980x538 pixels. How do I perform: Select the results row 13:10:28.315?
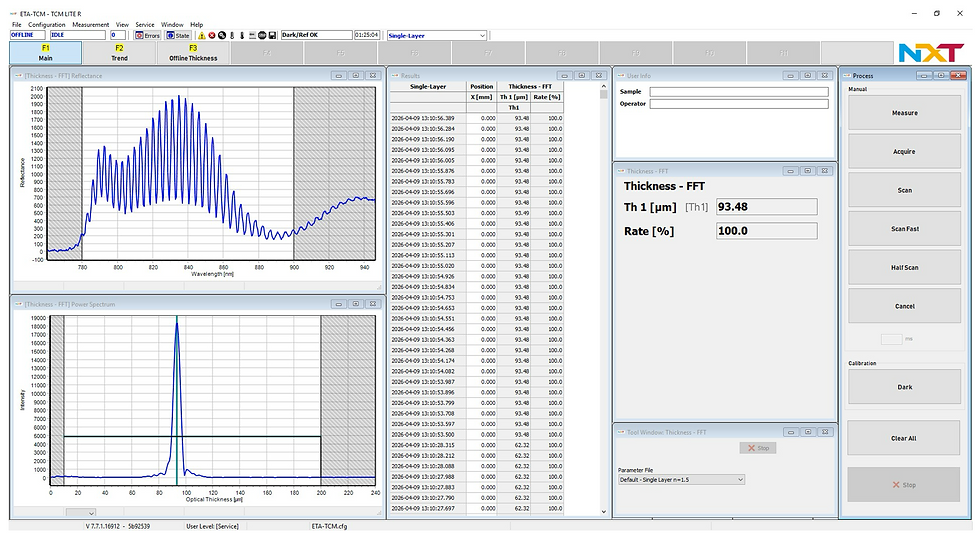point(476,446)
